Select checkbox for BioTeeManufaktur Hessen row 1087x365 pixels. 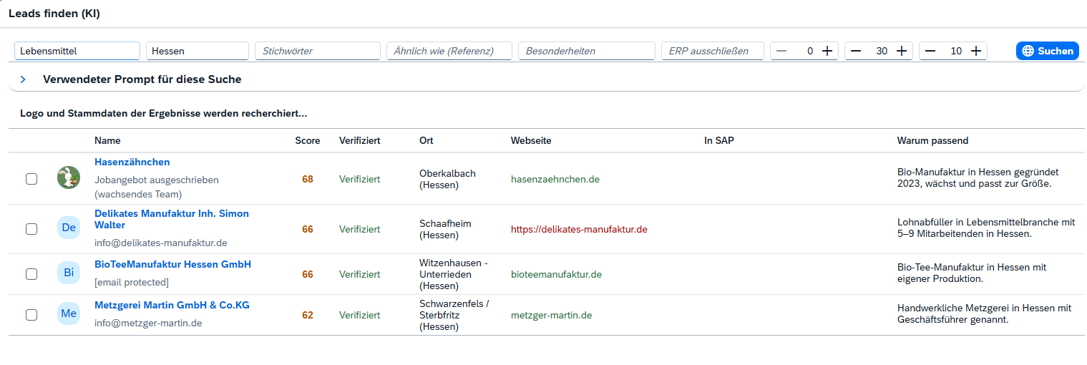coord(31,274)
